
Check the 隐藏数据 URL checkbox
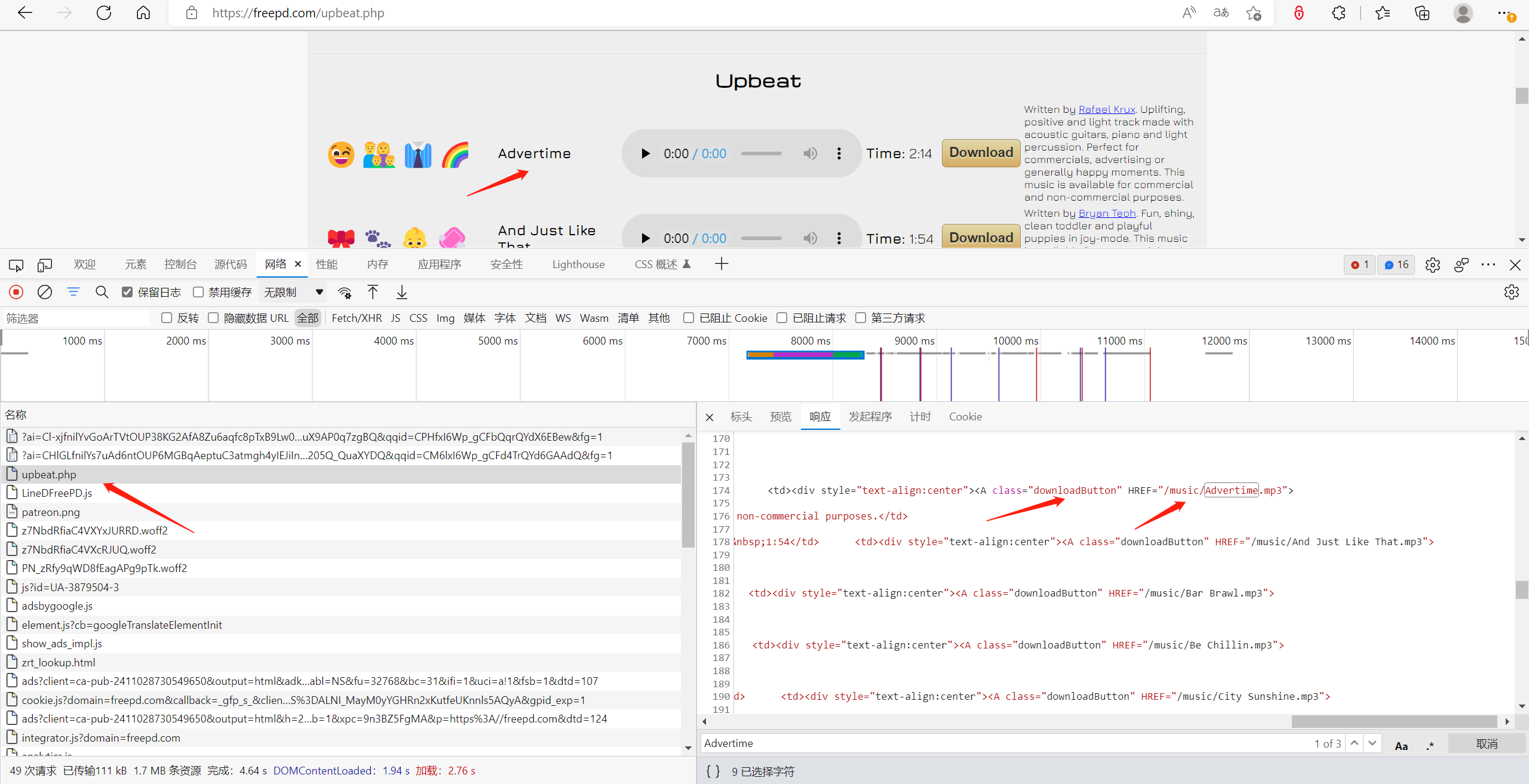tap(213, 318)
